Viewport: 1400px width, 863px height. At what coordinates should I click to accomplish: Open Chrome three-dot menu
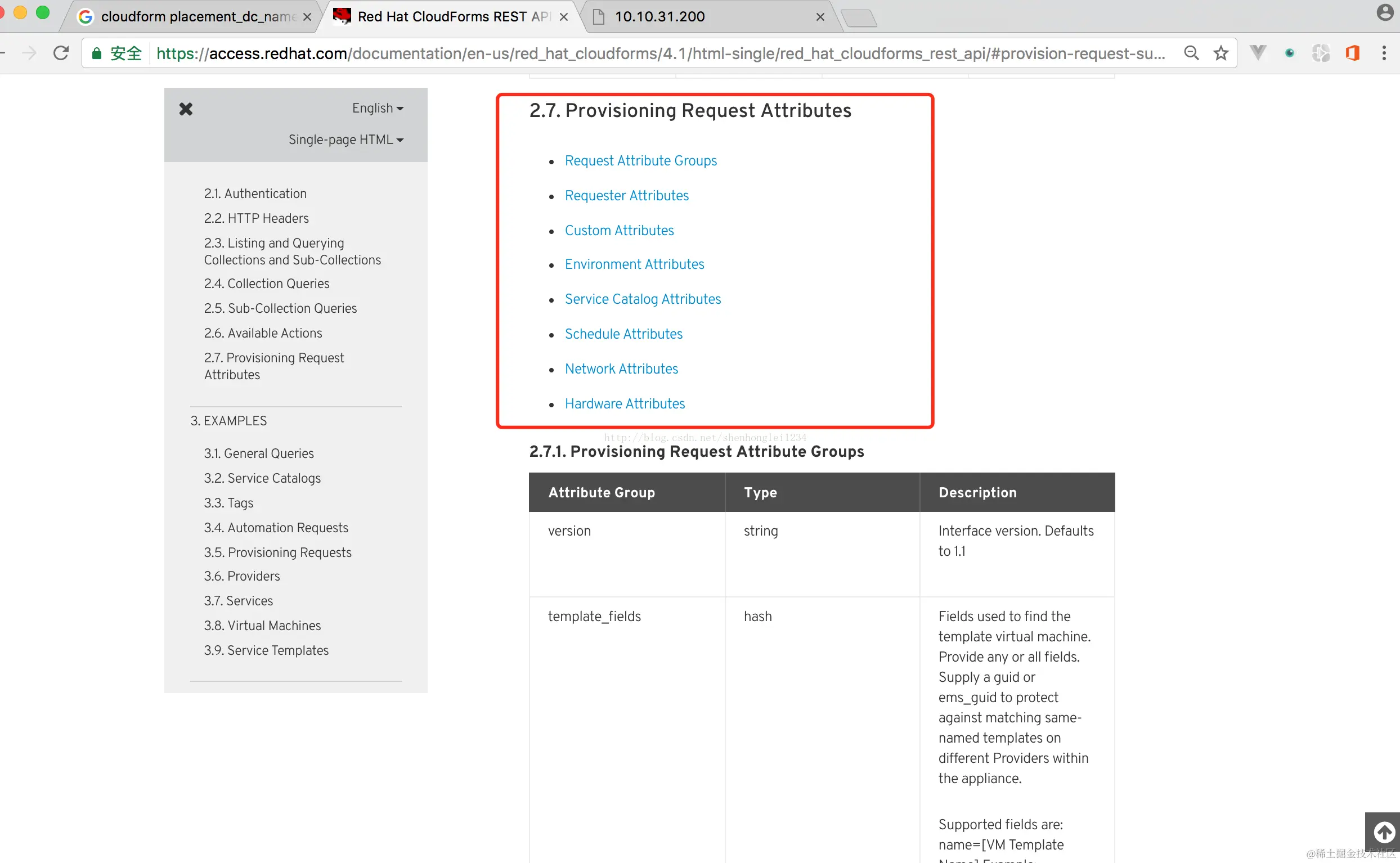coord(1384,53)
